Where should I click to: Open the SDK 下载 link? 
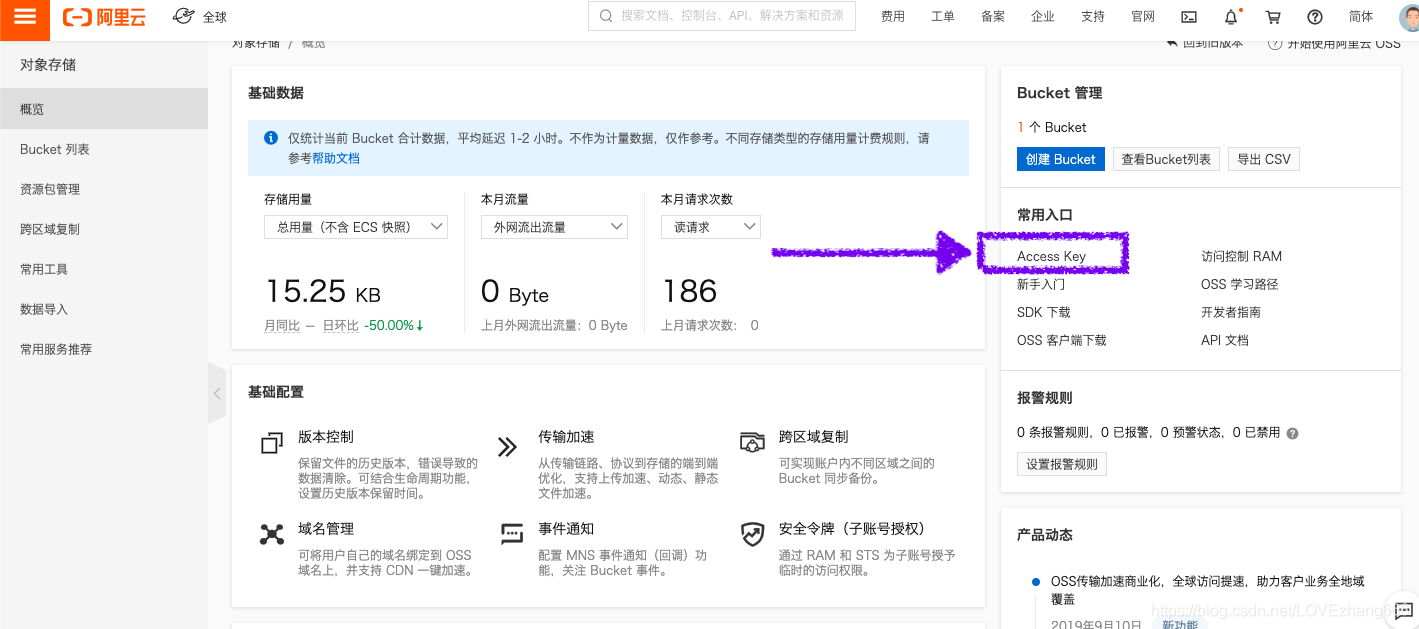point(1044,312)
